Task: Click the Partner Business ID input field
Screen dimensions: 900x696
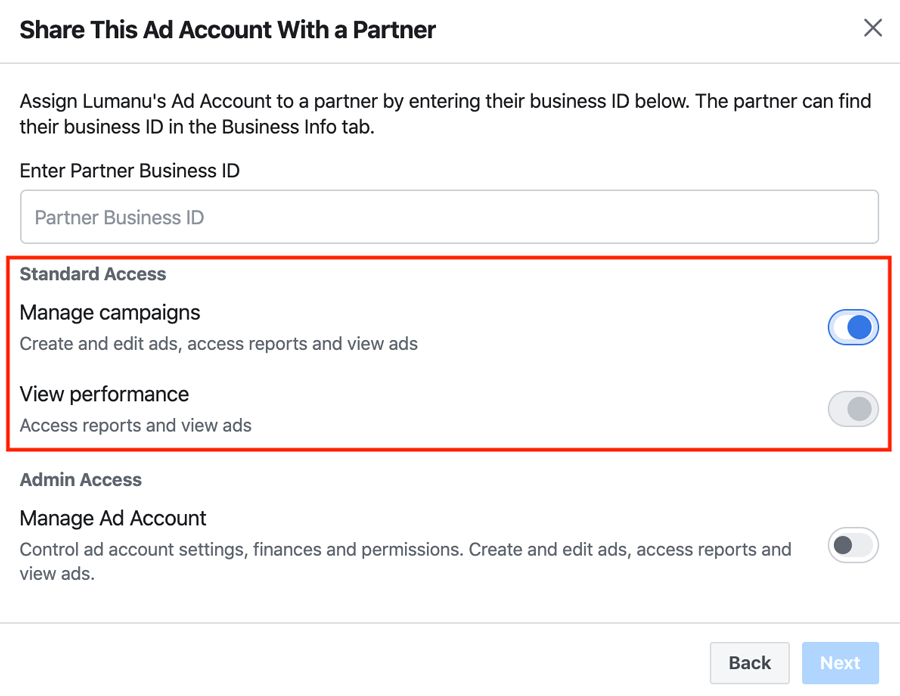Action: [x=449, y=217]
